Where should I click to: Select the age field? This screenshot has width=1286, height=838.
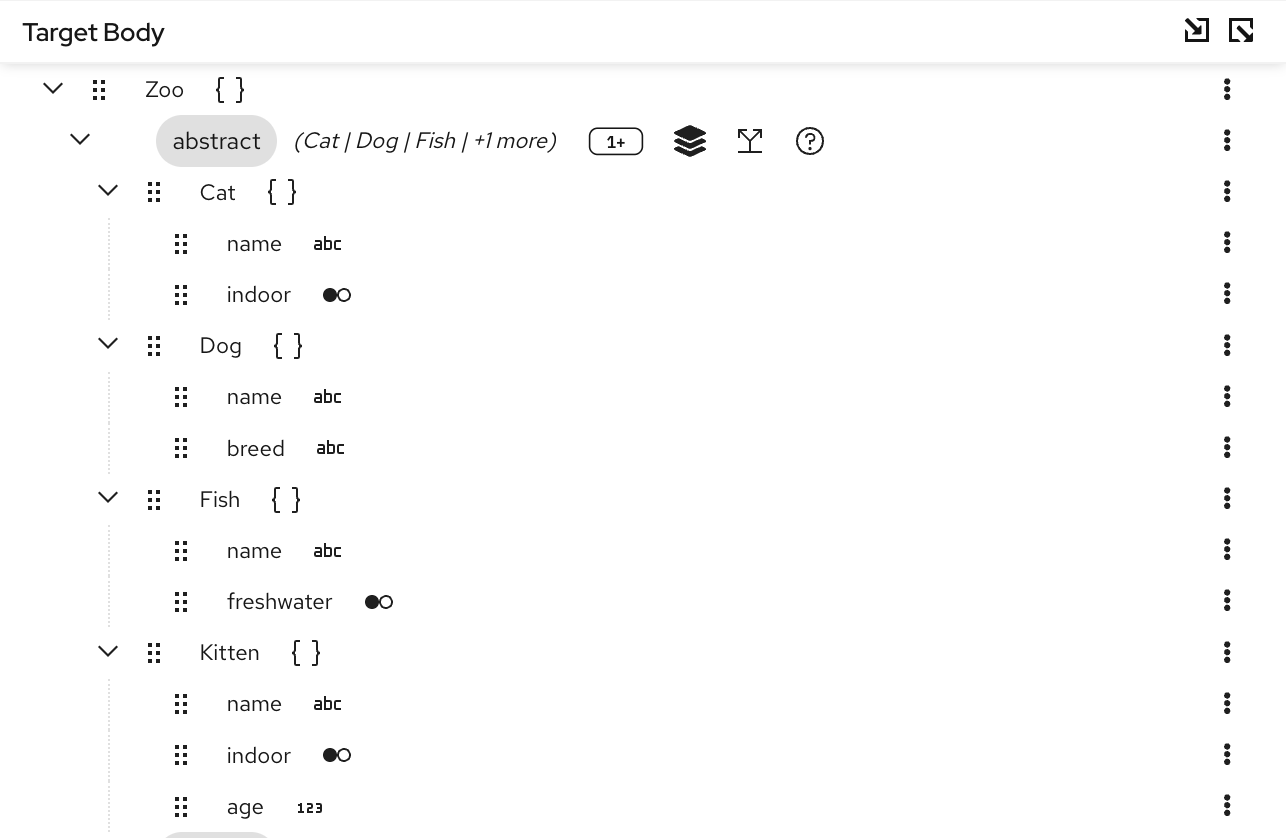click(x=245, y=807)
